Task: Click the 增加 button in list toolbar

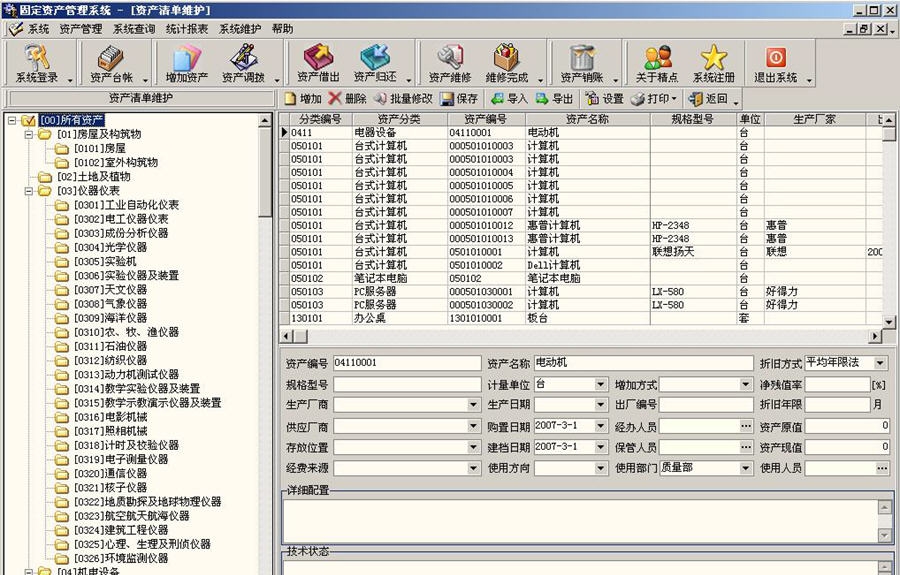Action: click(x=304, y=99)
